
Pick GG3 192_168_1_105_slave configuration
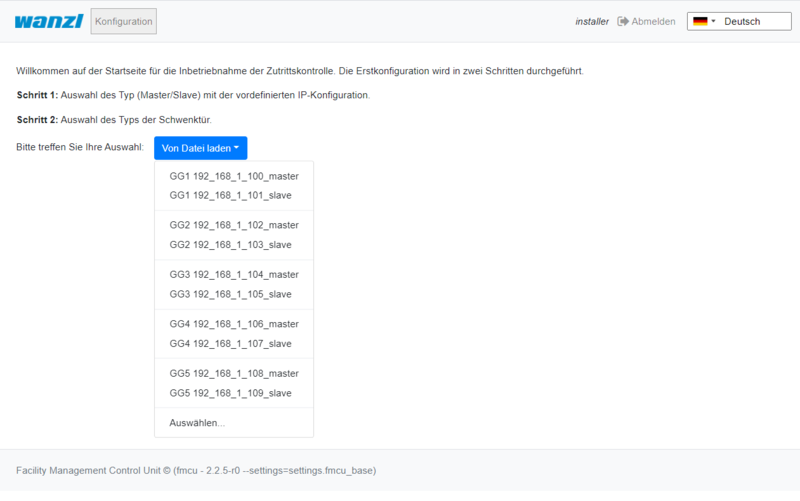coord(230,294)
